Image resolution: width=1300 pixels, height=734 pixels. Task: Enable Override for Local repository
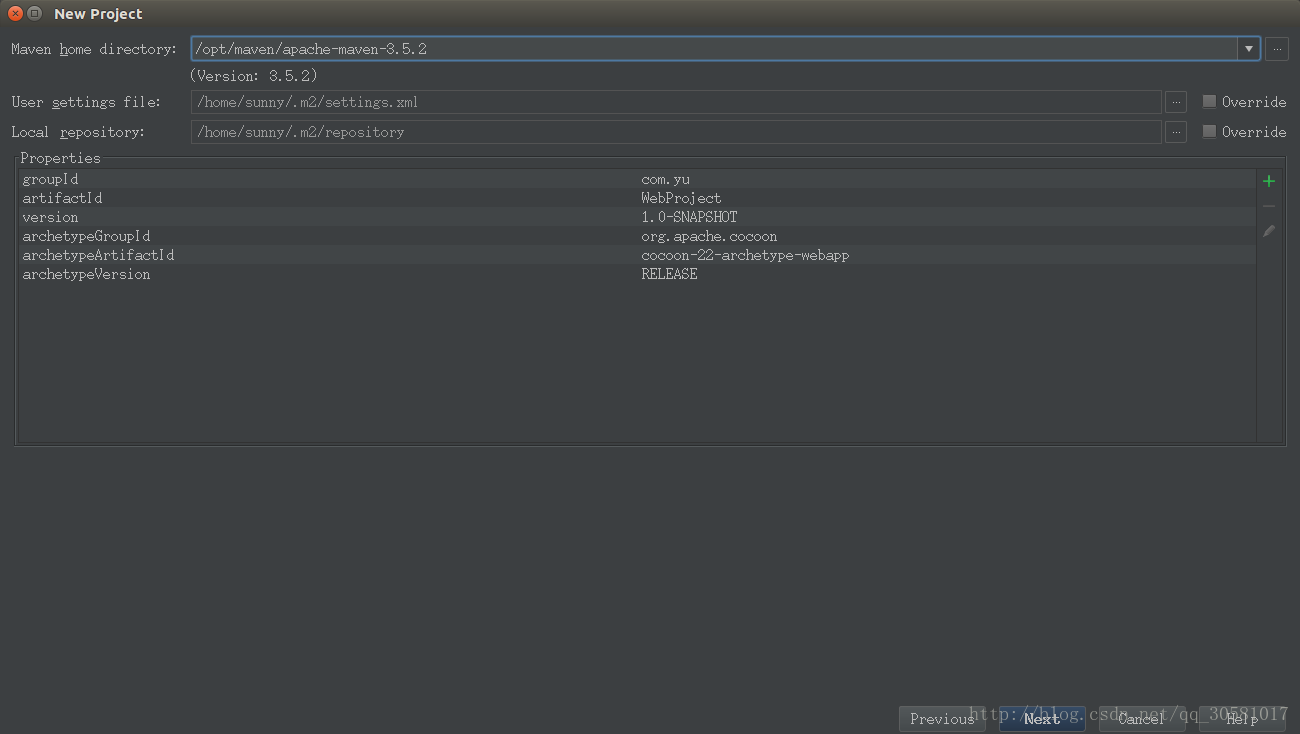click(x=1244, y=132)
